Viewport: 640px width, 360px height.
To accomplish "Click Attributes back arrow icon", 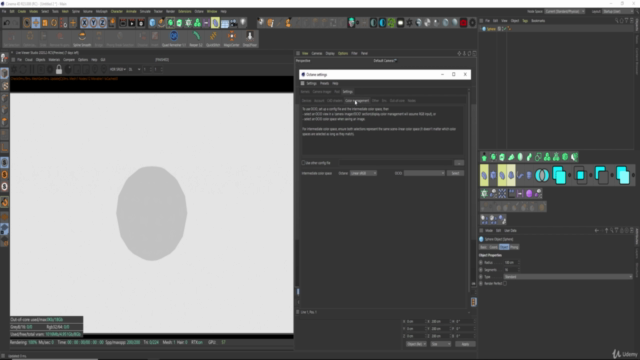I will tap(597, 231).
